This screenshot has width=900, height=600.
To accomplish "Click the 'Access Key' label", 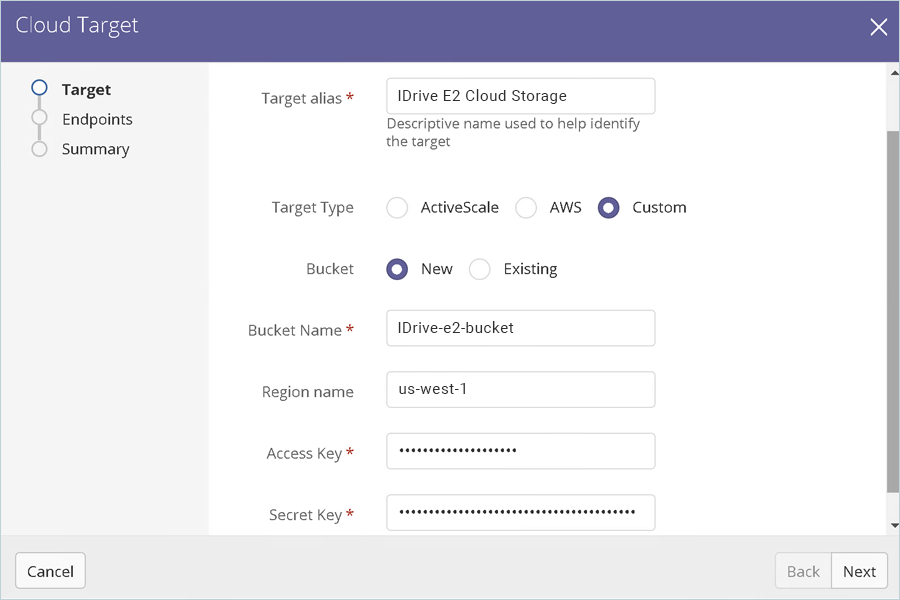I will pos(304,454).
